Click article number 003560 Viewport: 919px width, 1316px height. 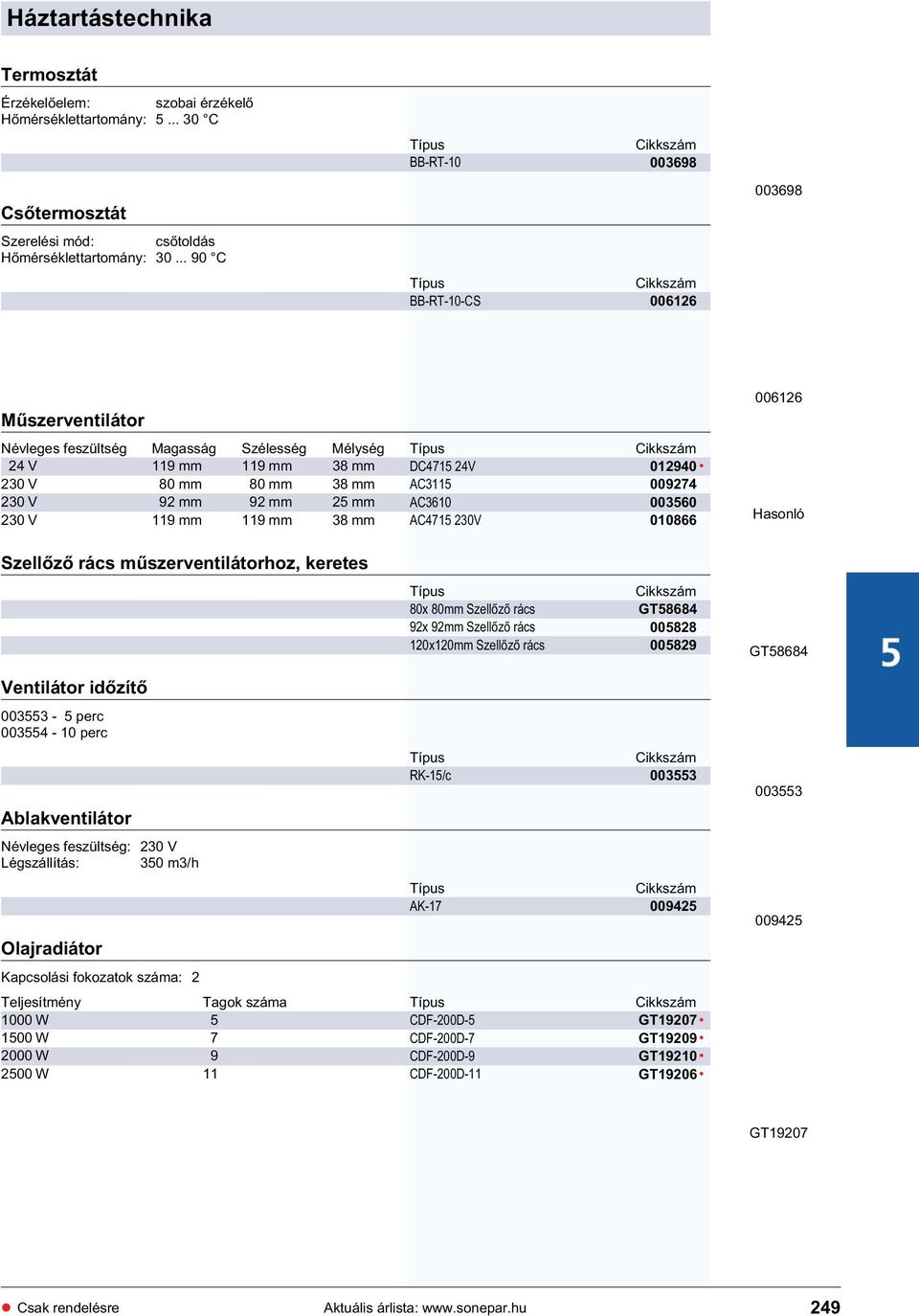click(x=673, y=503)
